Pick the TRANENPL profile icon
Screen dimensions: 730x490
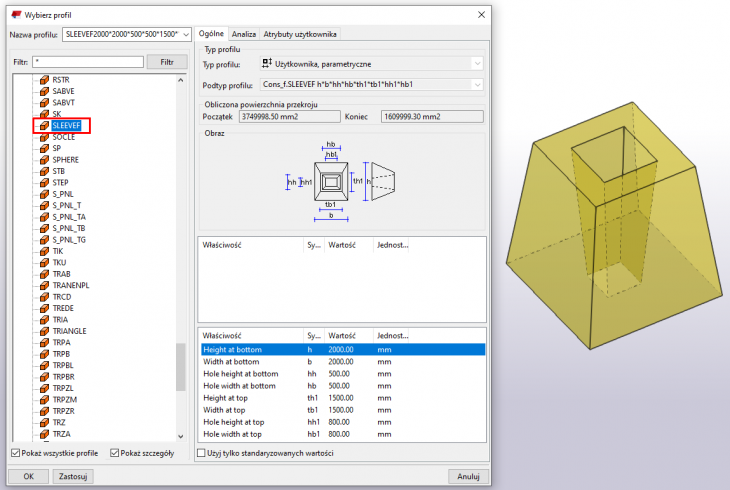point(43,285)
